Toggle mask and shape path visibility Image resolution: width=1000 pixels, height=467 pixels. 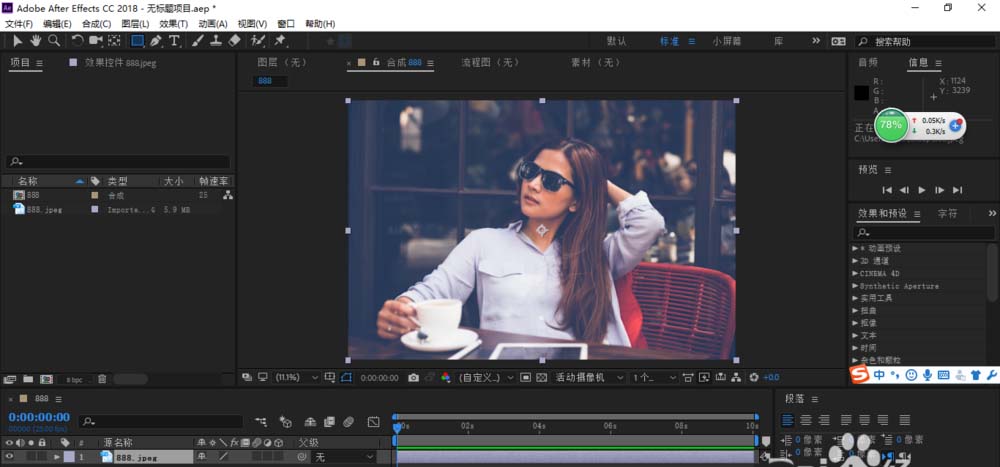346,378
